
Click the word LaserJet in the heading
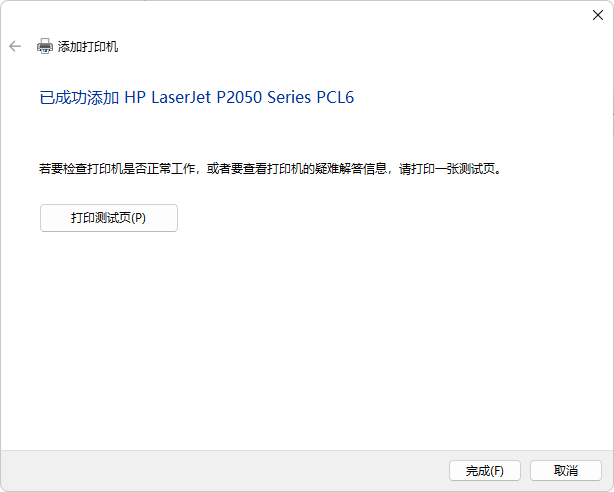pyautogui.click(x=181, y=97)
